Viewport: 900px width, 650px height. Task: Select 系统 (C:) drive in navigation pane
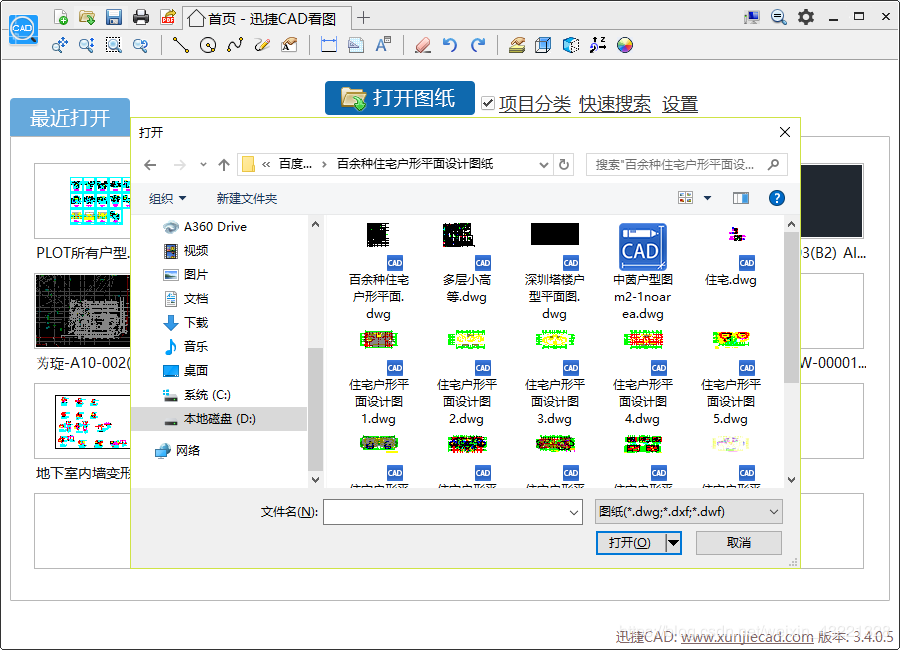(197, 394)
